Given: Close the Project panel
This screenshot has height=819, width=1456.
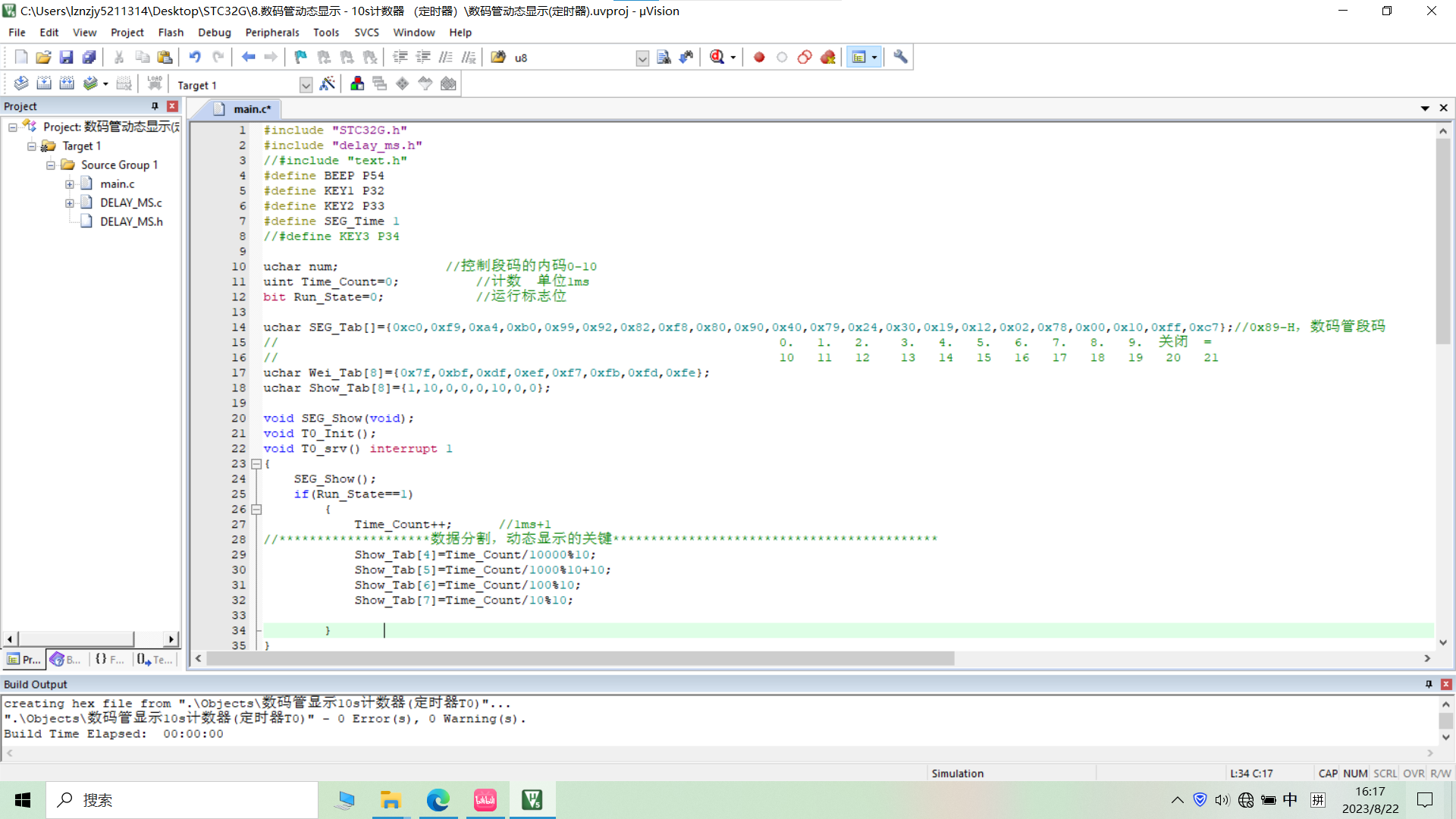Looking at the screenshot, I should [172, 106].
